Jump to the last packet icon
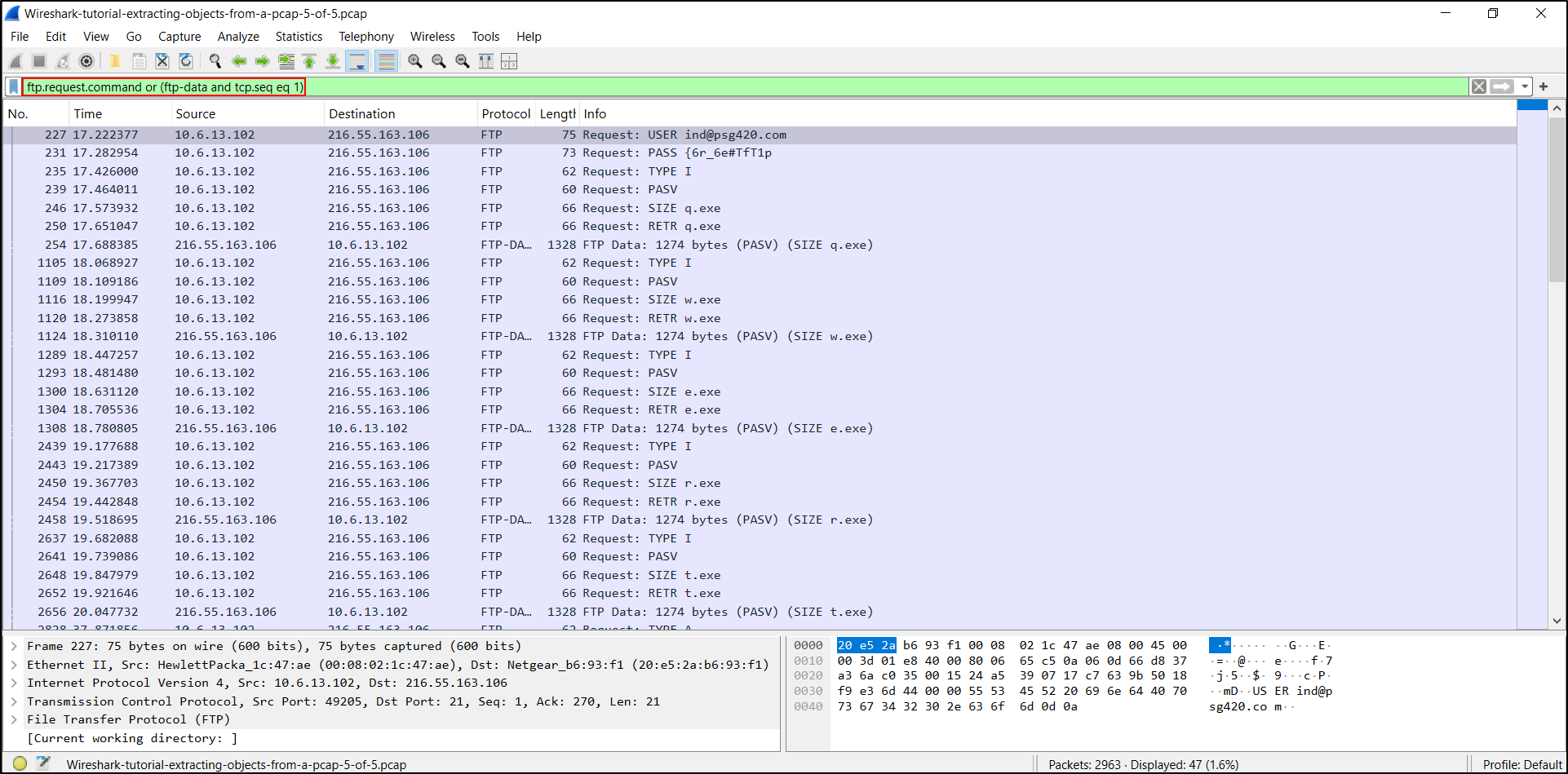Image resolution: width=1568 pixels, height=774 pixels. (x=333, y=61)
